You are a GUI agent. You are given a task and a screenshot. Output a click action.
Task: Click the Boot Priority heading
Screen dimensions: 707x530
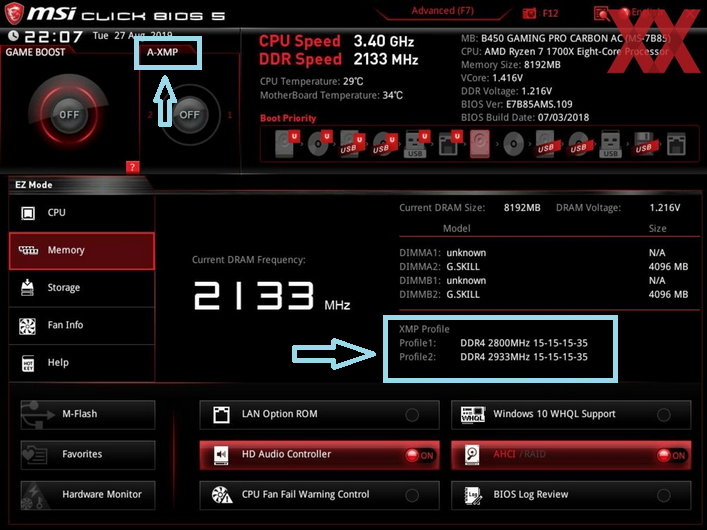[288, 118]
